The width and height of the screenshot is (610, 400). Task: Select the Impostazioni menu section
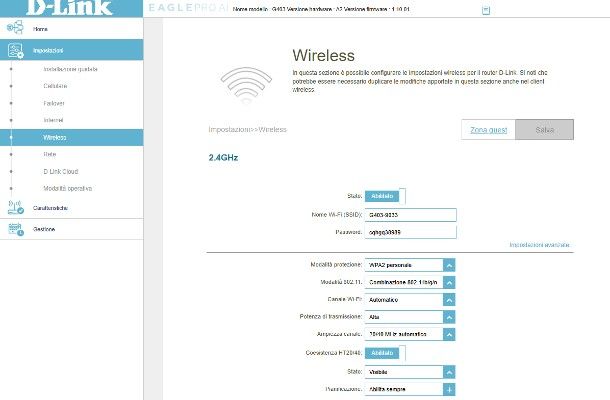(72, 50)
